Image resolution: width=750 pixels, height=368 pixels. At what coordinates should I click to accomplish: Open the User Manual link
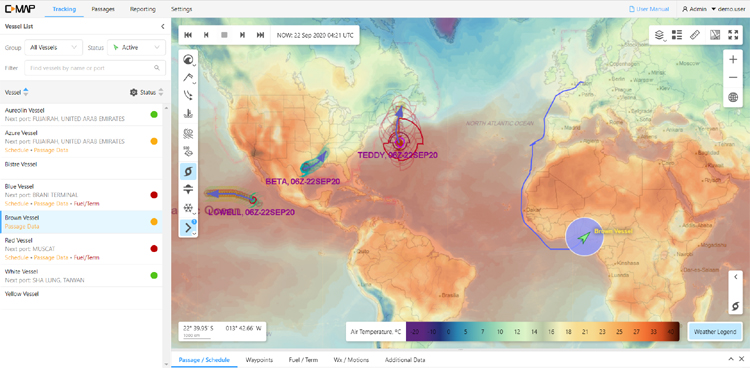pos(649,9)
